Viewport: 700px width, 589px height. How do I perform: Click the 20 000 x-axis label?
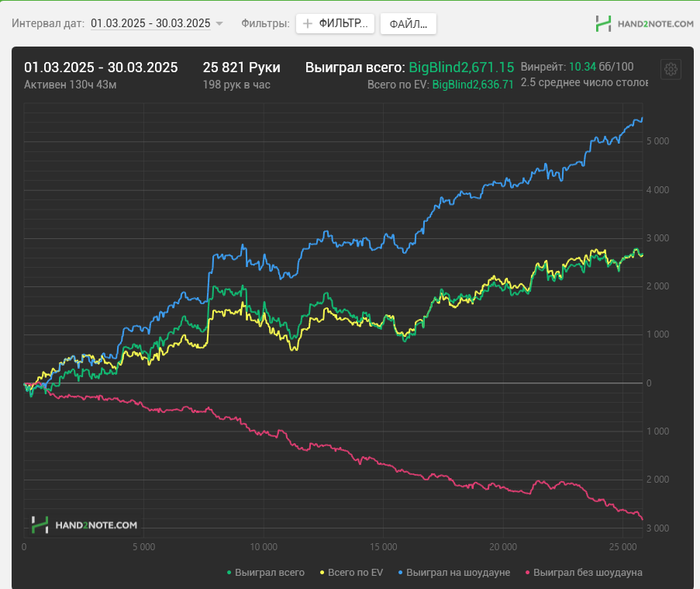pyautogui.click(x=503, y=547)
